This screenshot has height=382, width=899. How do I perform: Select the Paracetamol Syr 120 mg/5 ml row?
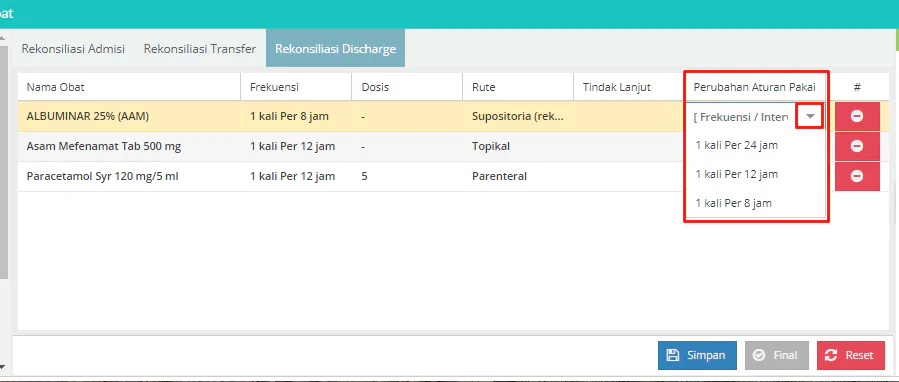pyautogui.click(x=425, y=176)
